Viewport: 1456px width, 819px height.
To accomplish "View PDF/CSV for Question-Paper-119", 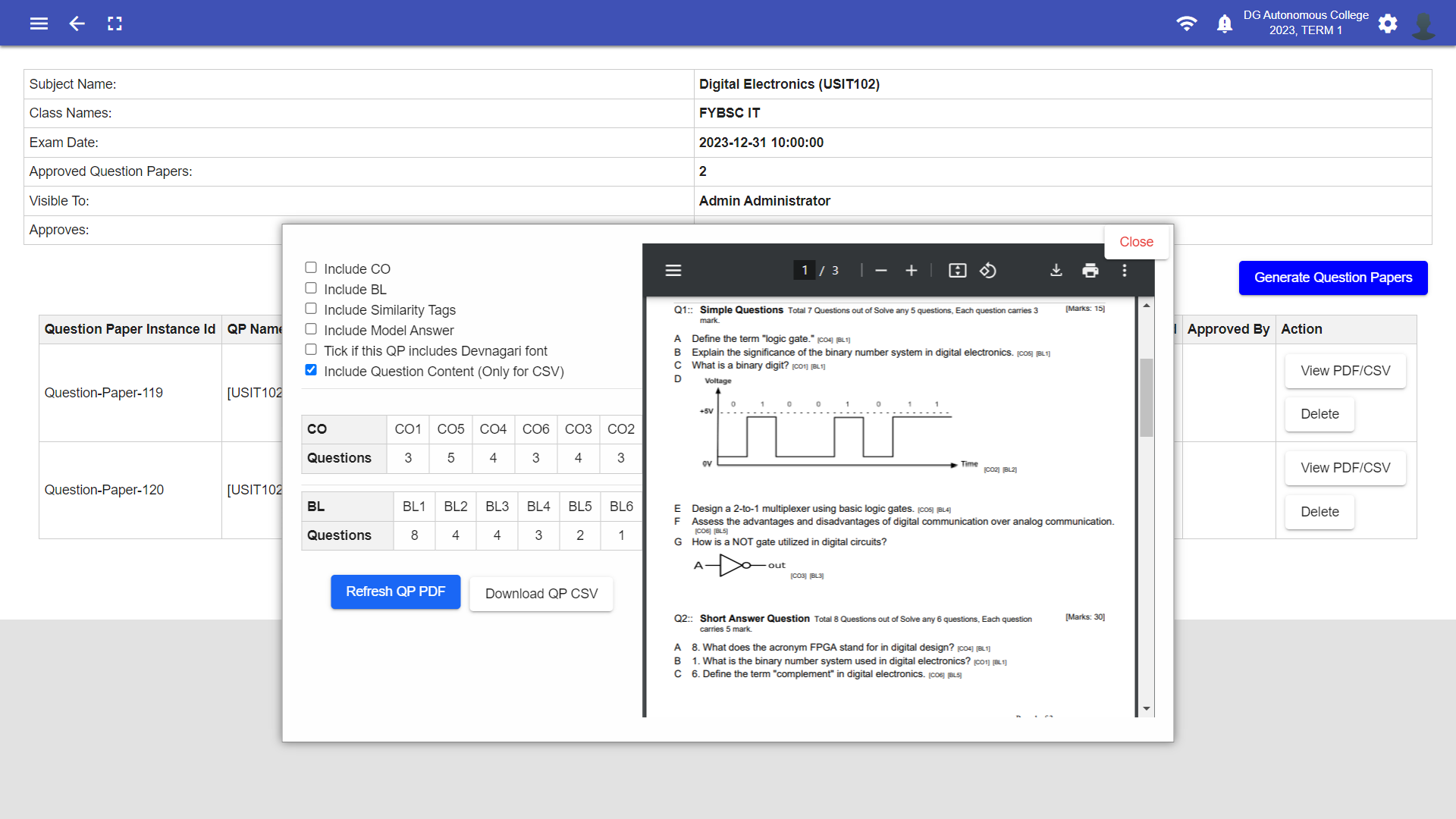I will tap(1345, 371).
